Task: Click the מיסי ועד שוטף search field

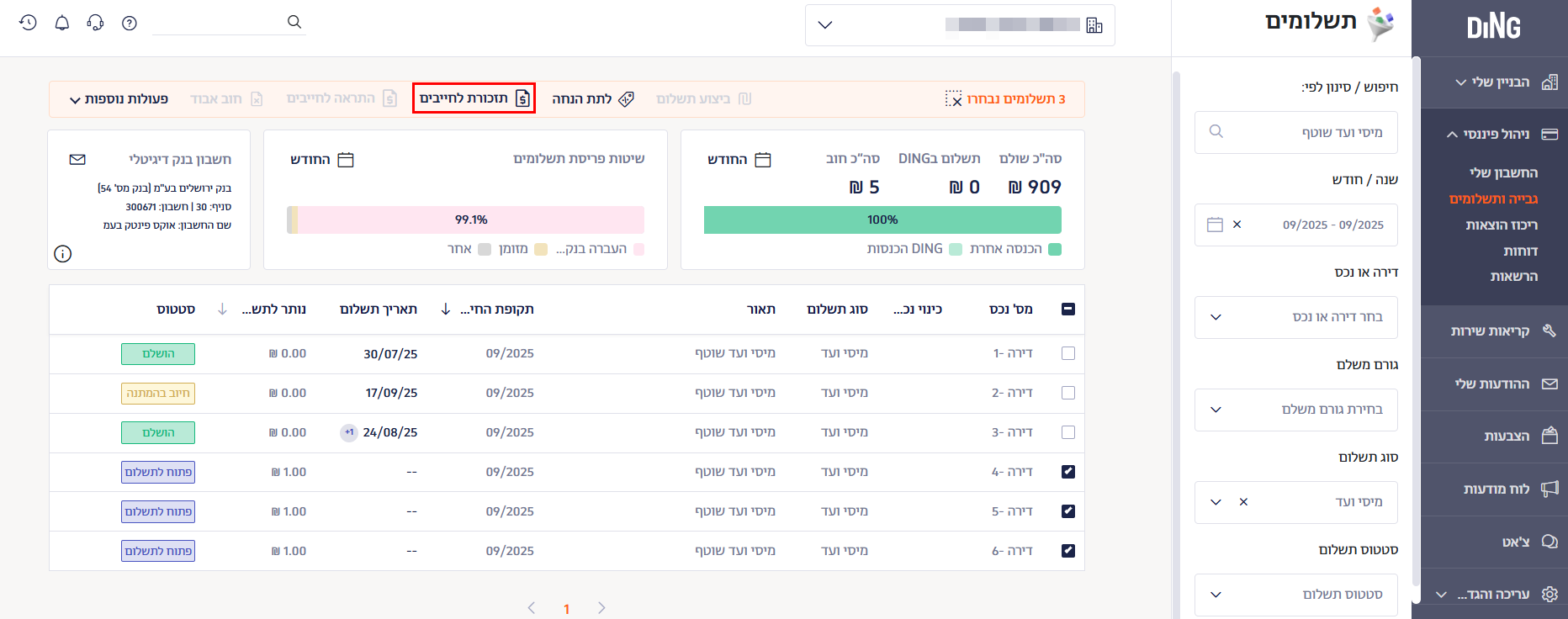Action: coord(1295,132)
